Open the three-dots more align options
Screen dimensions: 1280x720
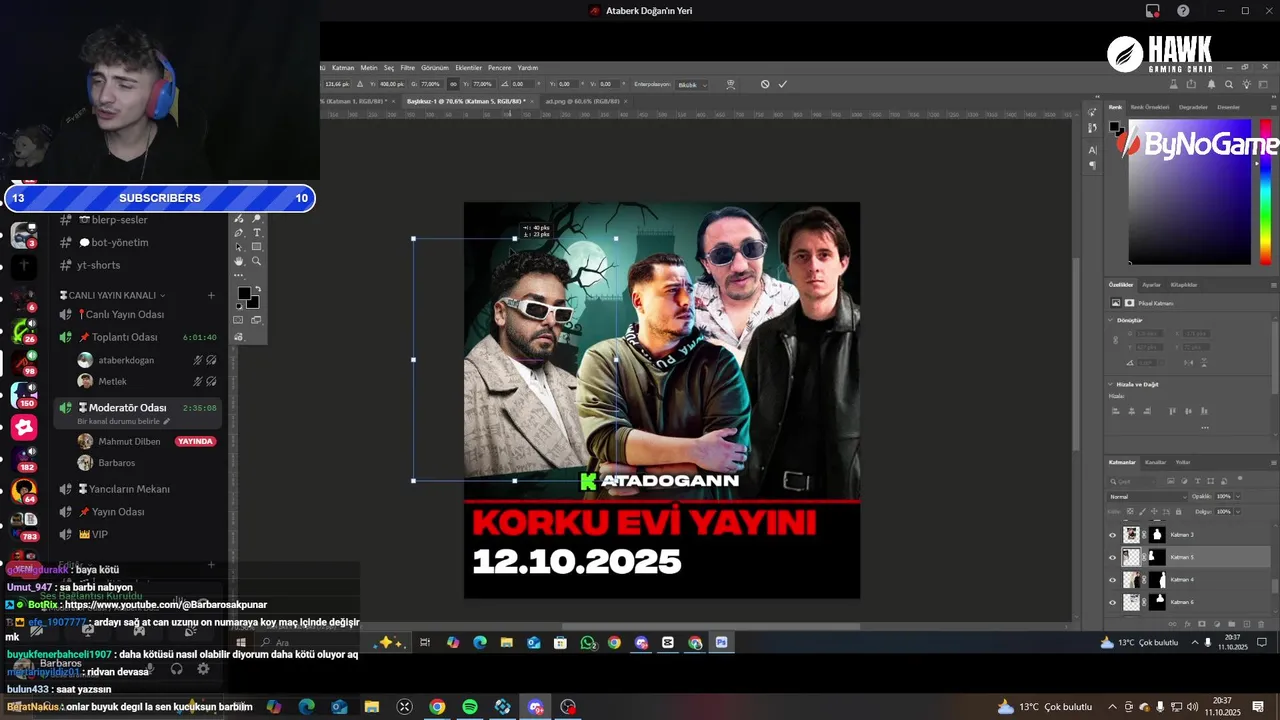(1205, 427)
